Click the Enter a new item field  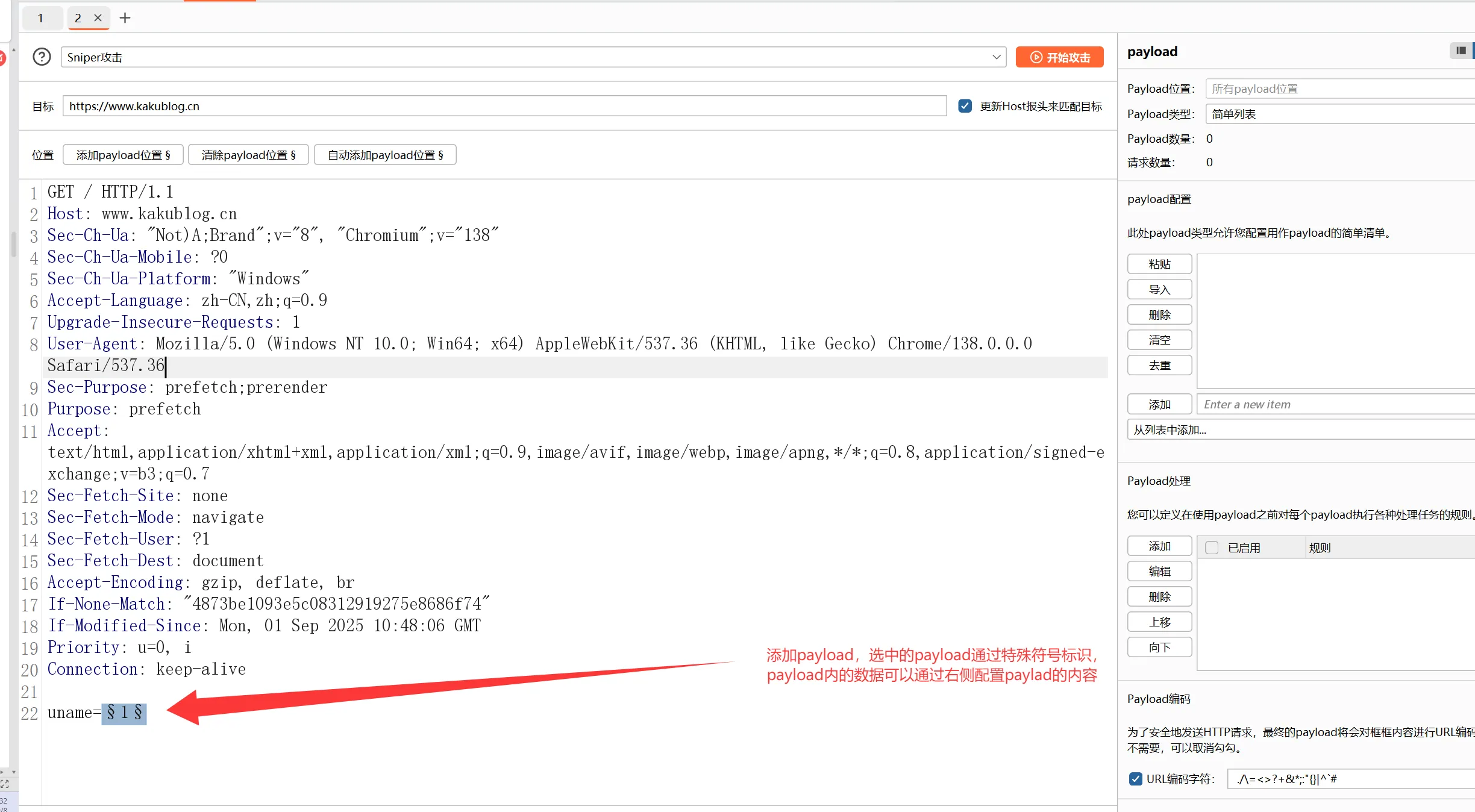[1335, 404]
